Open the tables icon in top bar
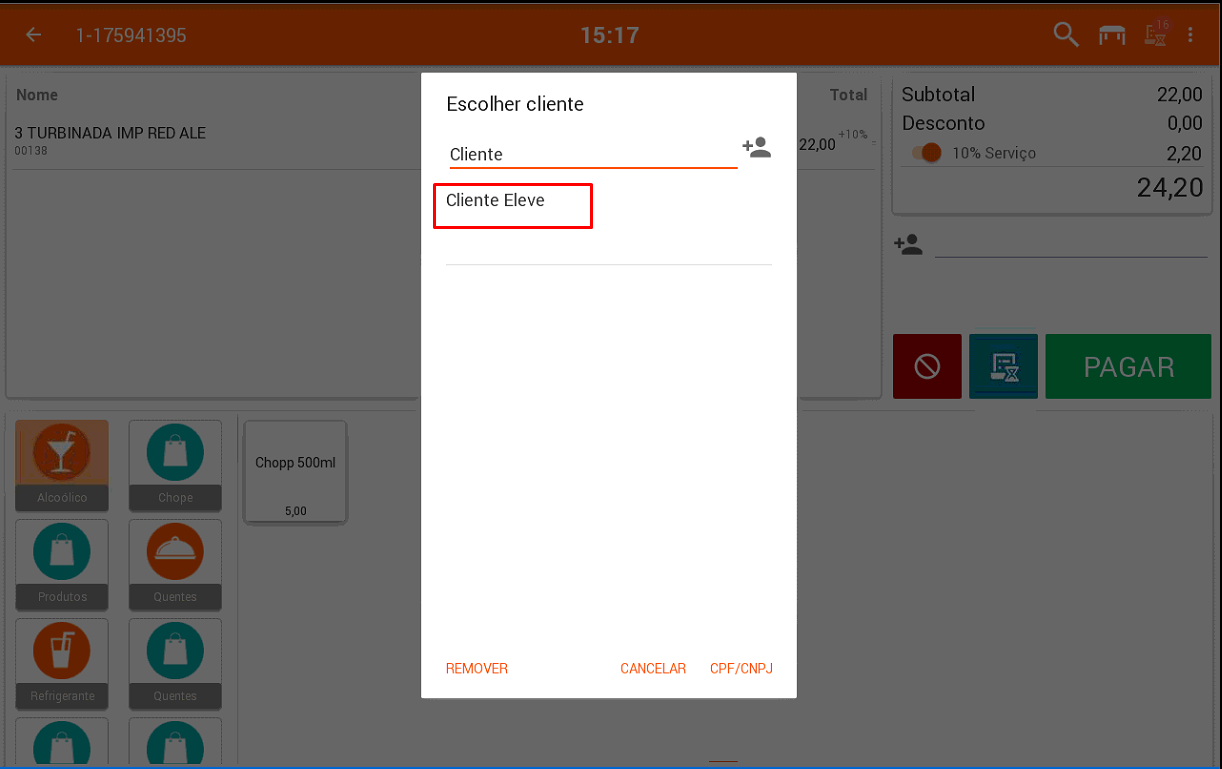 click(x=1112, y=35)
